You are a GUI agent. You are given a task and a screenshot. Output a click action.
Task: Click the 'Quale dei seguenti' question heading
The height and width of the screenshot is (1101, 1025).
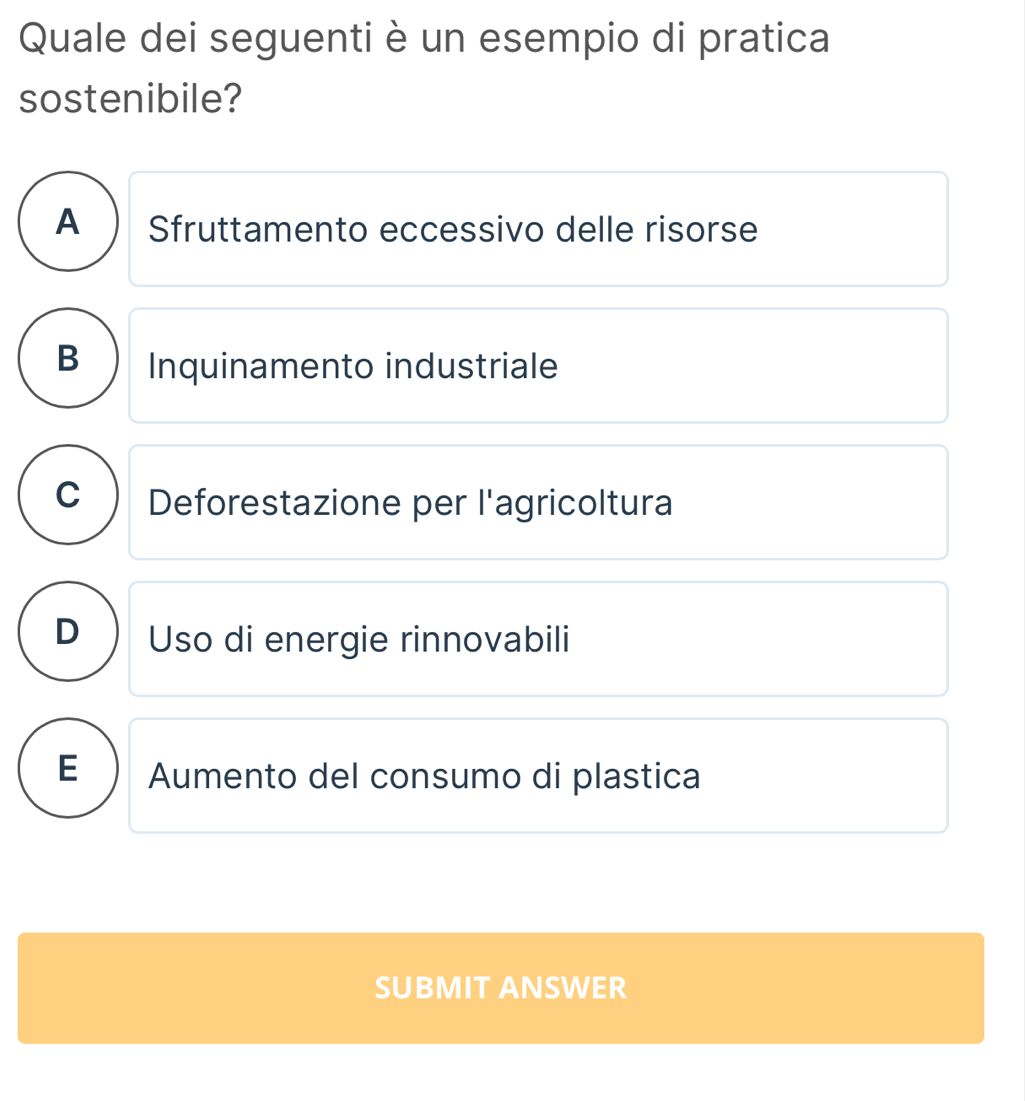coord(424,39)
